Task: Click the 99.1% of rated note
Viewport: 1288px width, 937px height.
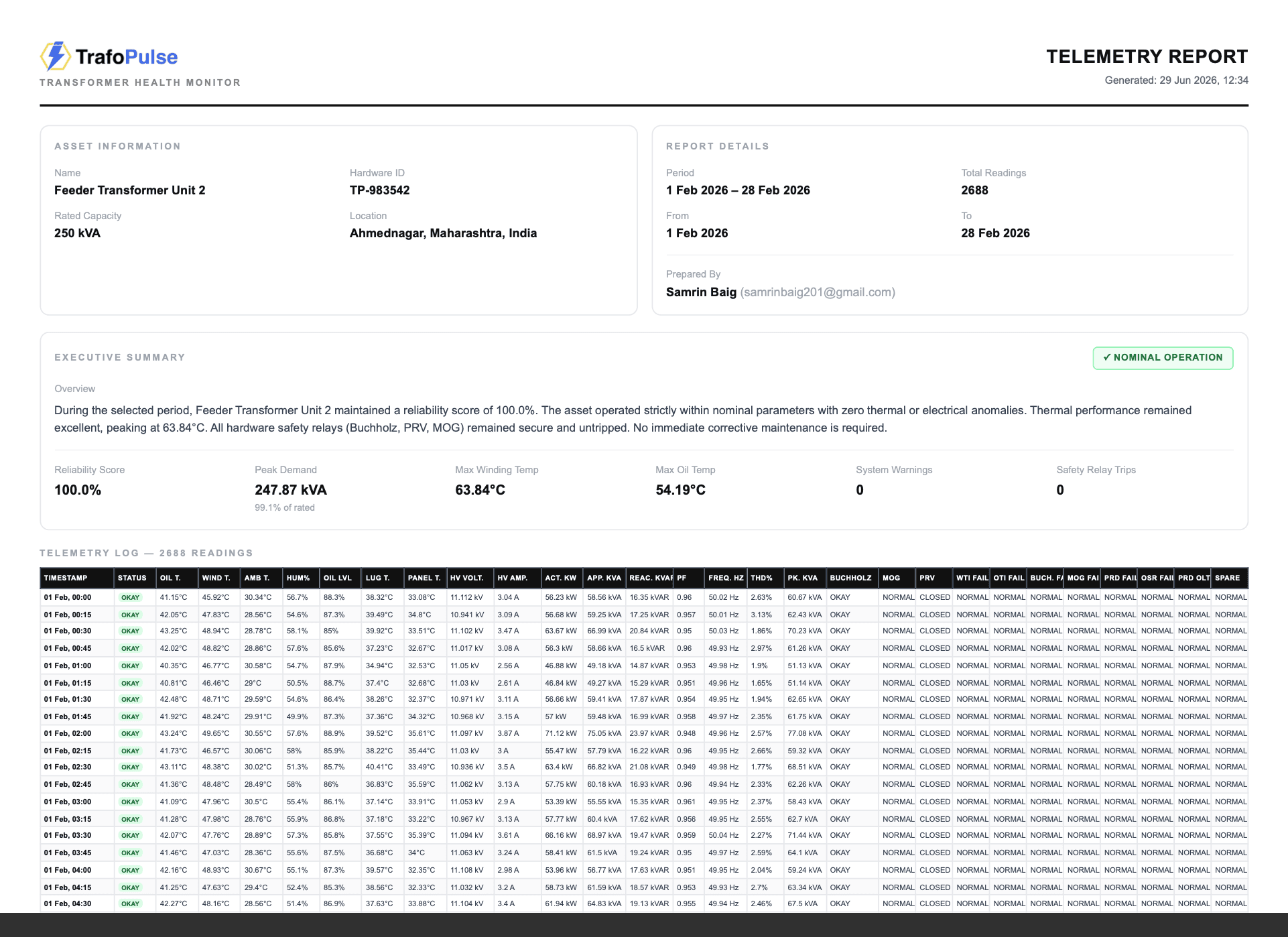Action: pyautogui.click(x=285, y=507)
